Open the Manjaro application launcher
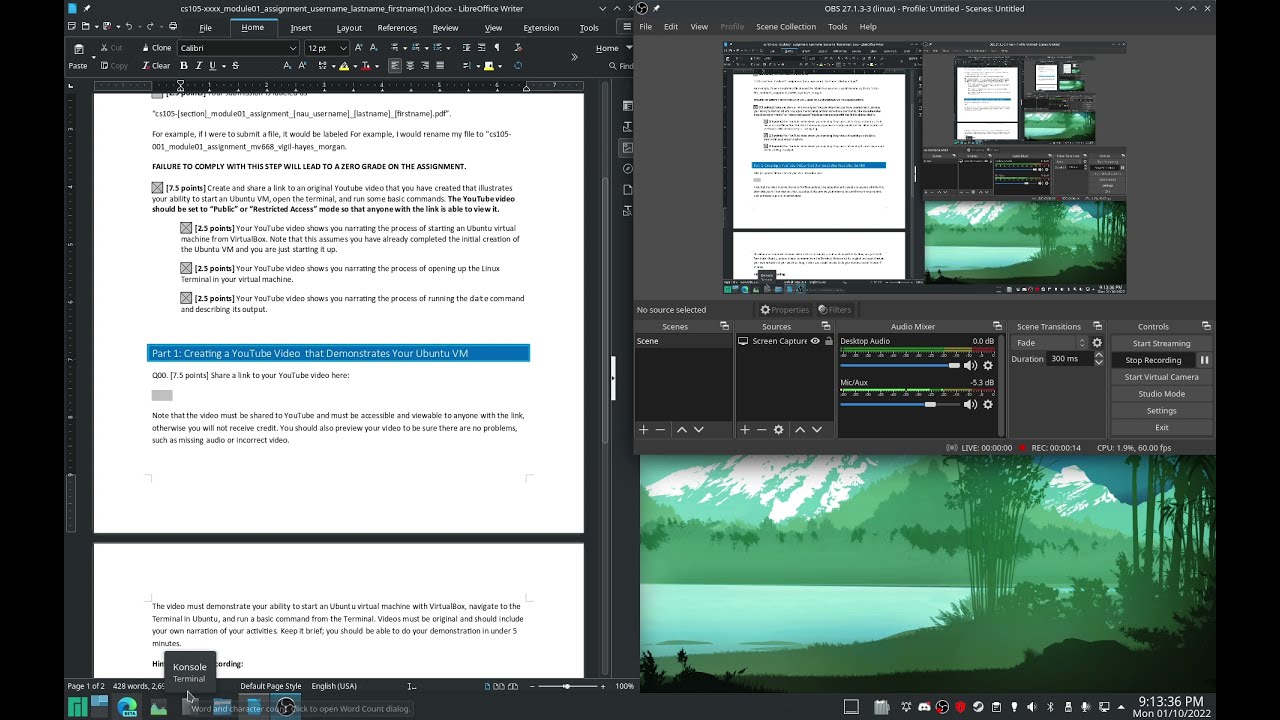1280x720 pixels. pos(77,707)
